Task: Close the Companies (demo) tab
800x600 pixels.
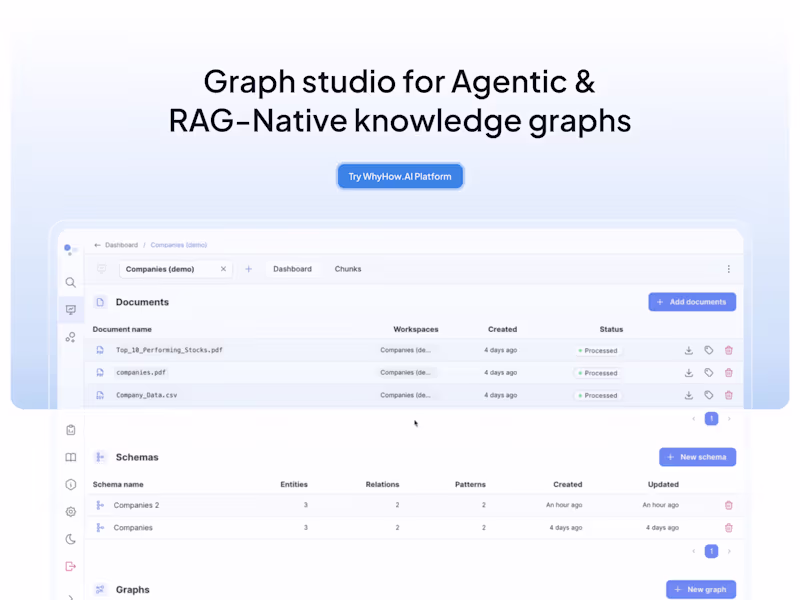Action: pos(223,269)
